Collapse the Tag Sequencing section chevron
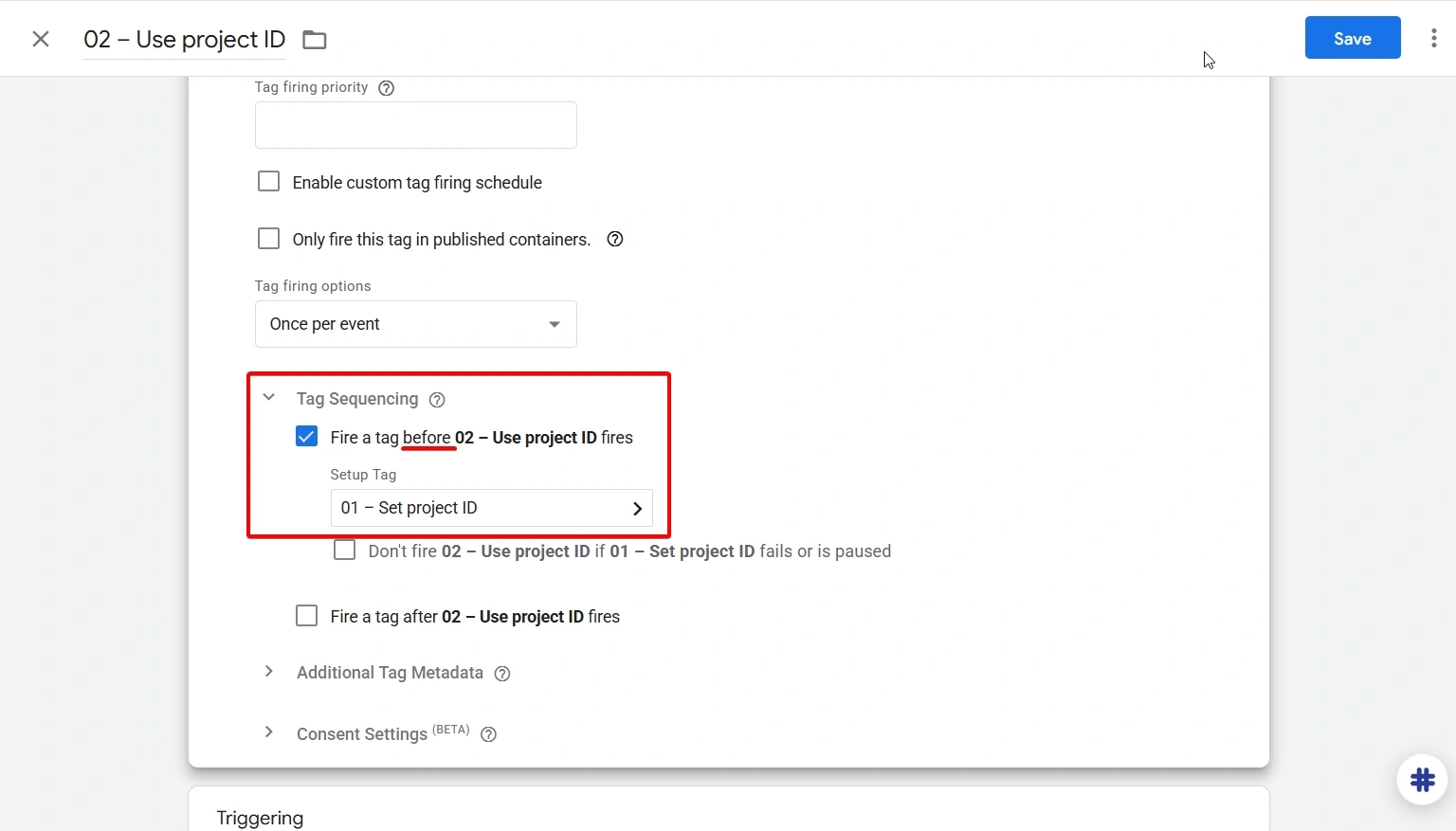This screenshot has height=831, width=1456. pyautogui.click(x=269, y=398)
